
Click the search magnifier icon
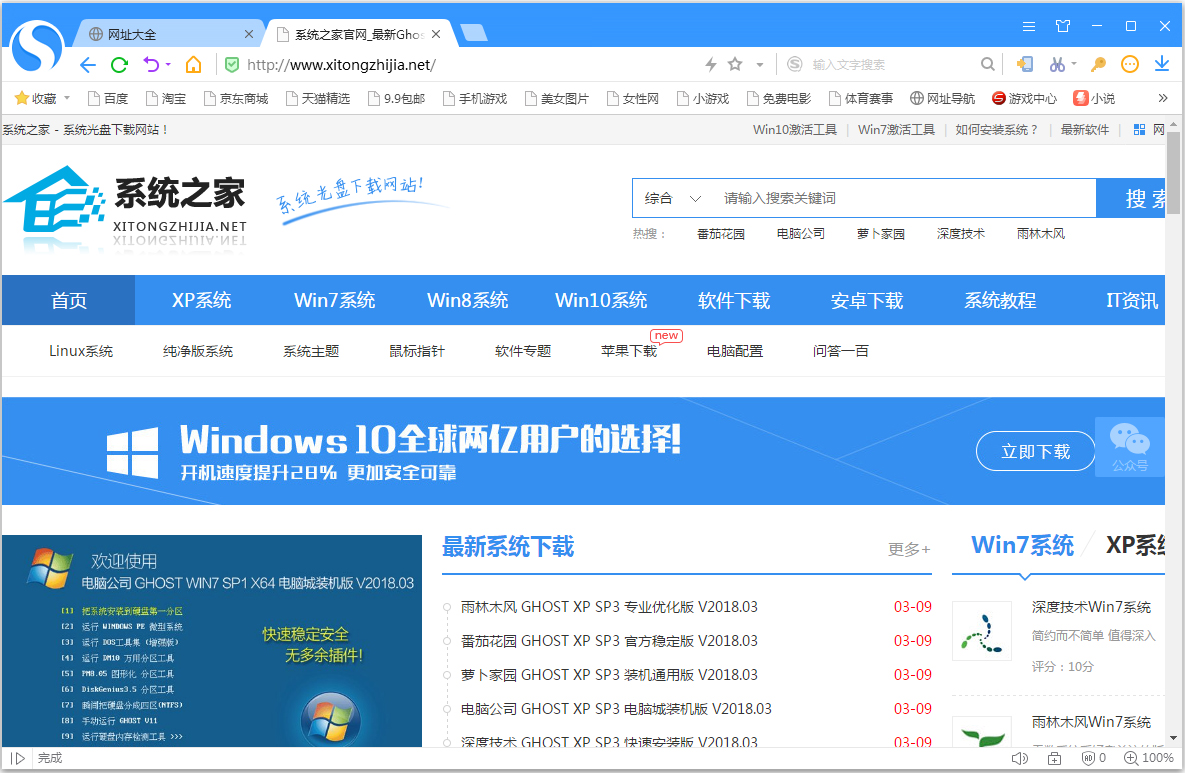(x=987, y=65)
